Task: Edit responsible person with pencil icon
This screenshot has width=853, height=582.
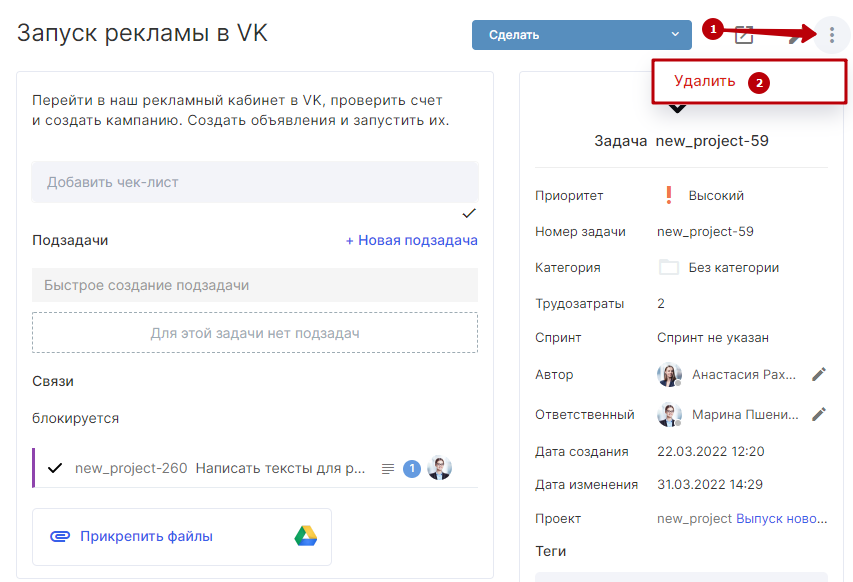Action: coord(819,414)
